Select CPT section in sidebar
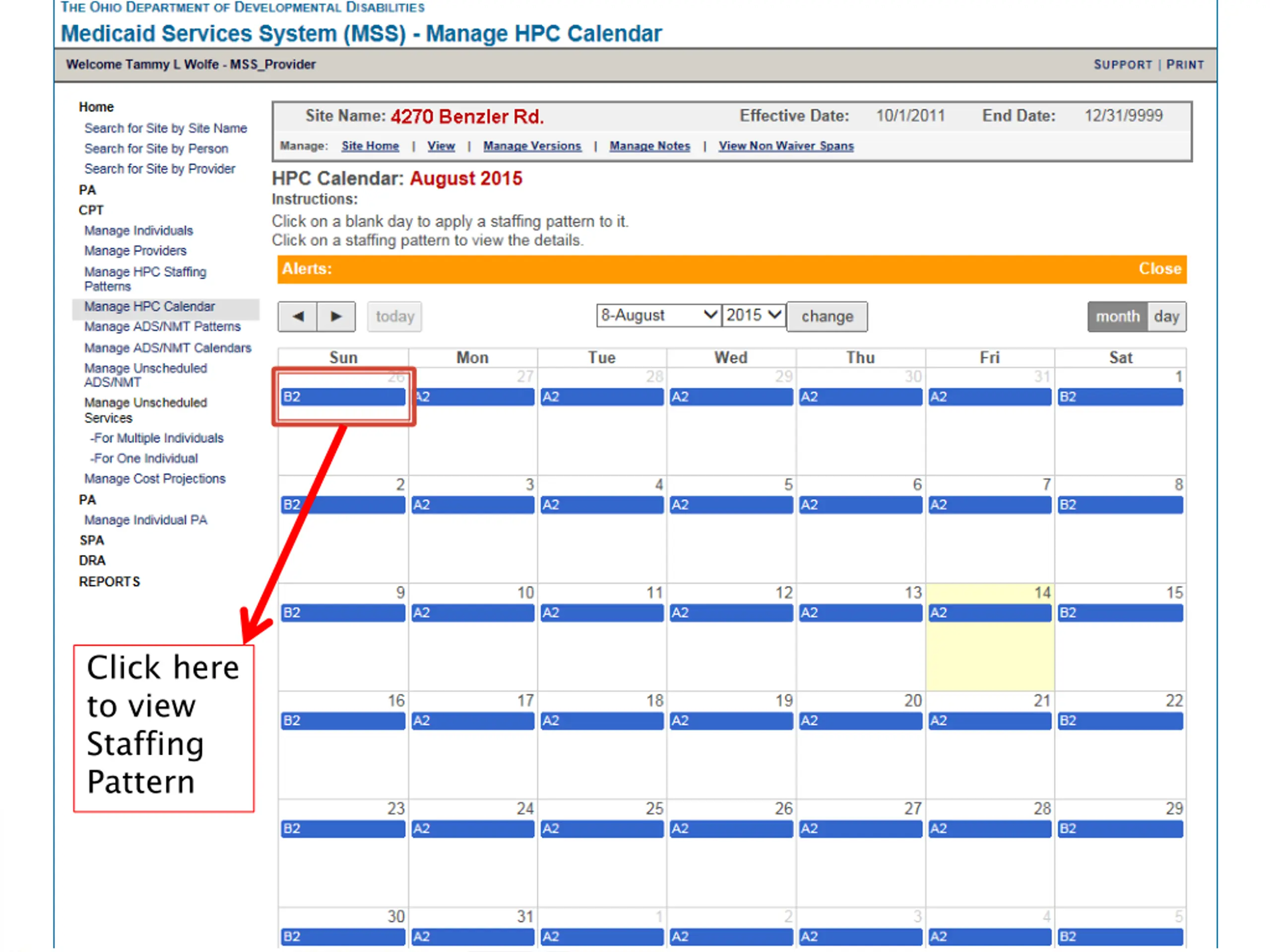This screenshot has height=952, width=1270. [x=91, y=210]
